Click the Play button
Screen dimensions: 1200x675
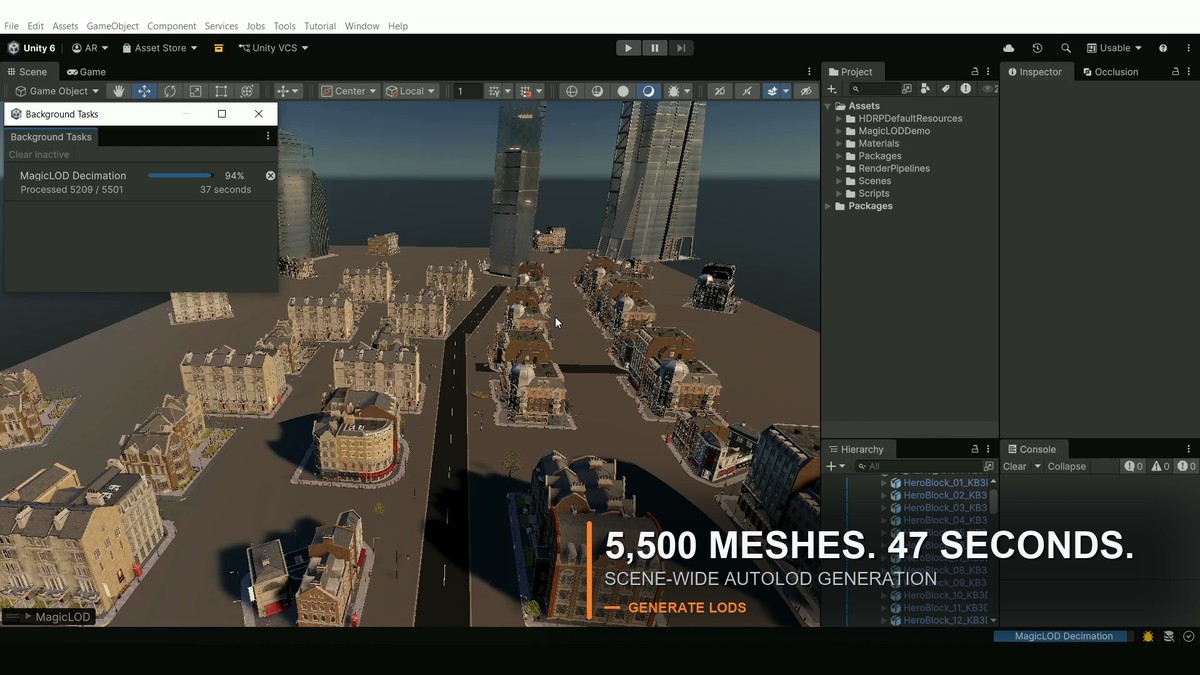628,48
